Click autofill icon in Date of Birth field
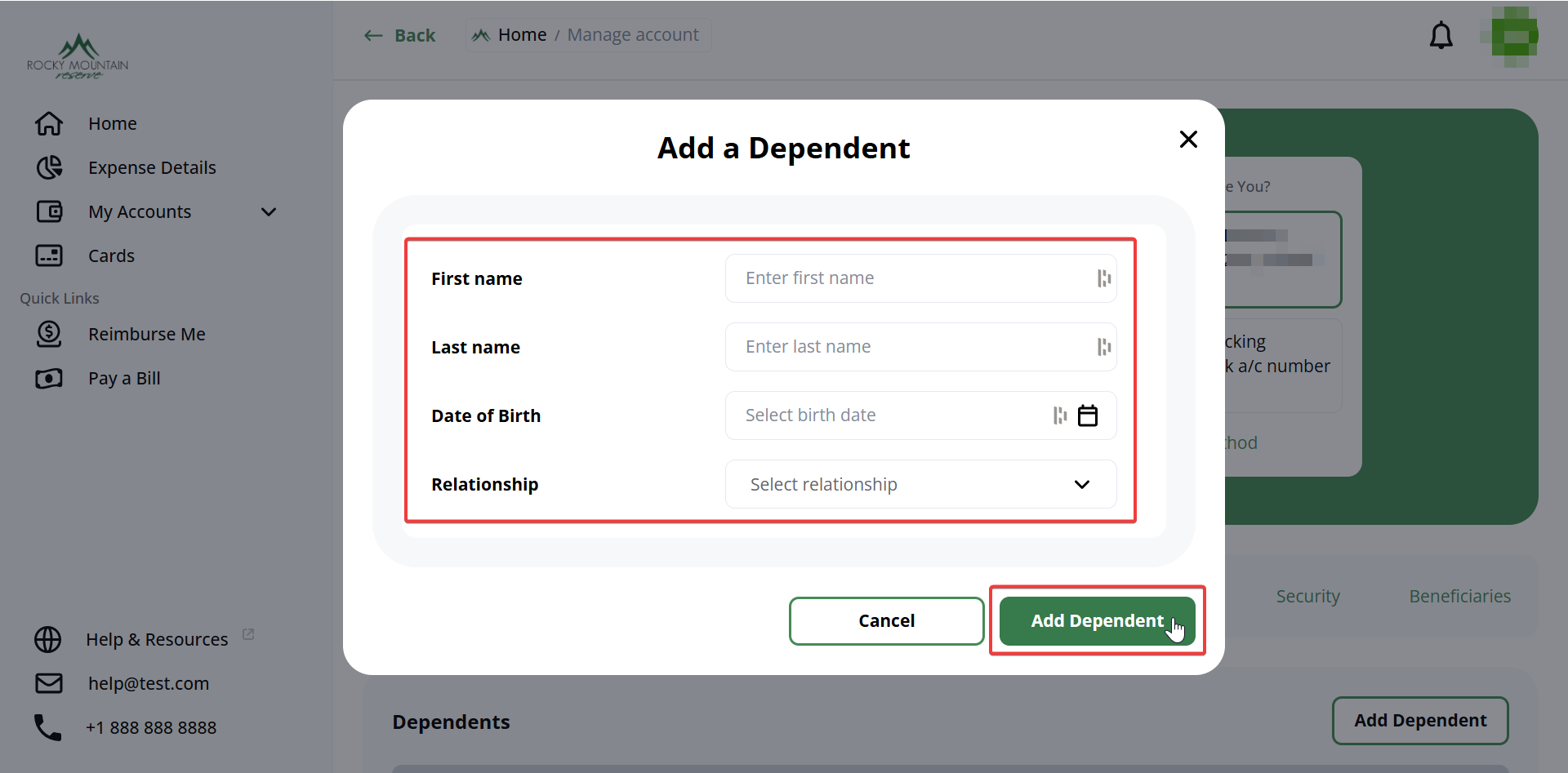This screenshot has width=1568, height=773. click(1060, 415)
